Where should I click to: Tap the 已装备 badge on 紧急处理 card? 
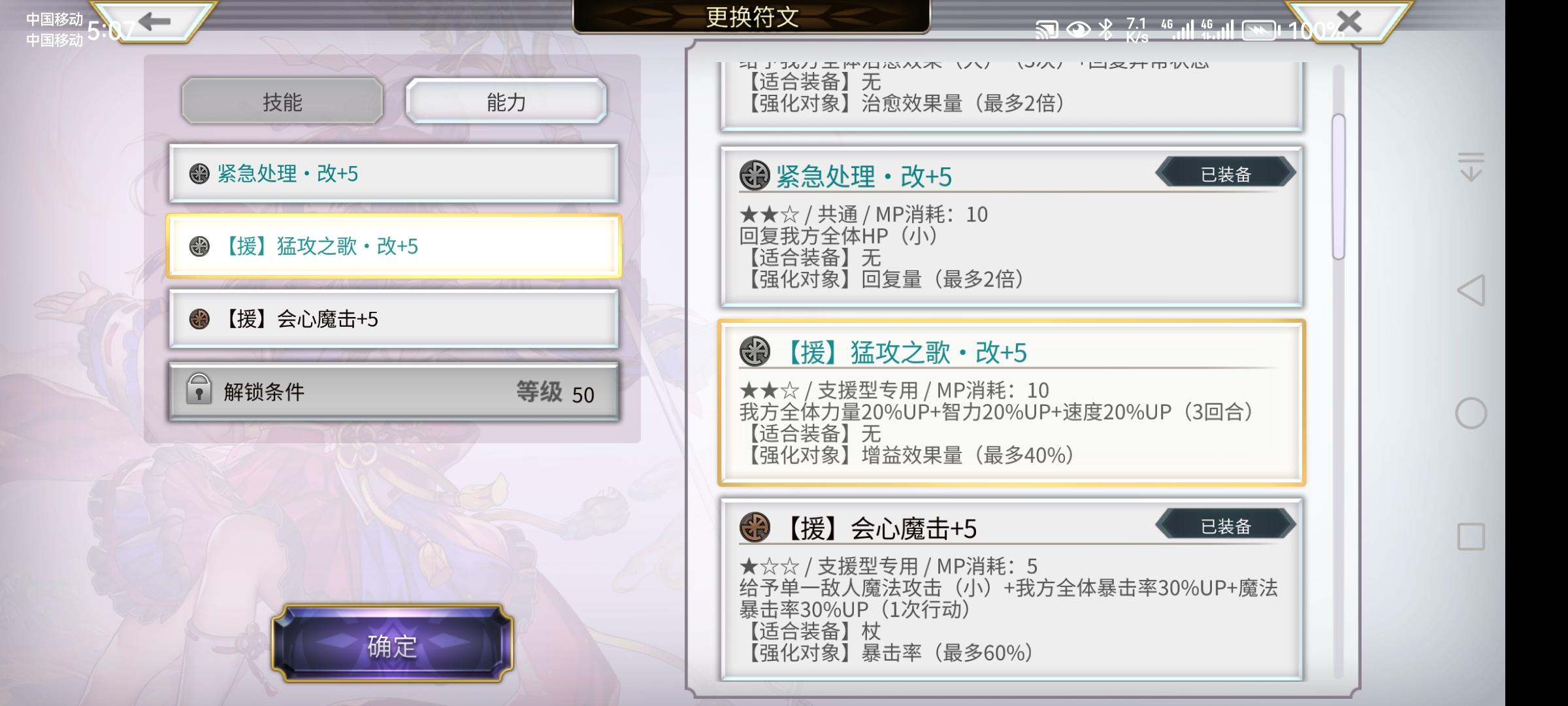click(x=1226, y=174)
